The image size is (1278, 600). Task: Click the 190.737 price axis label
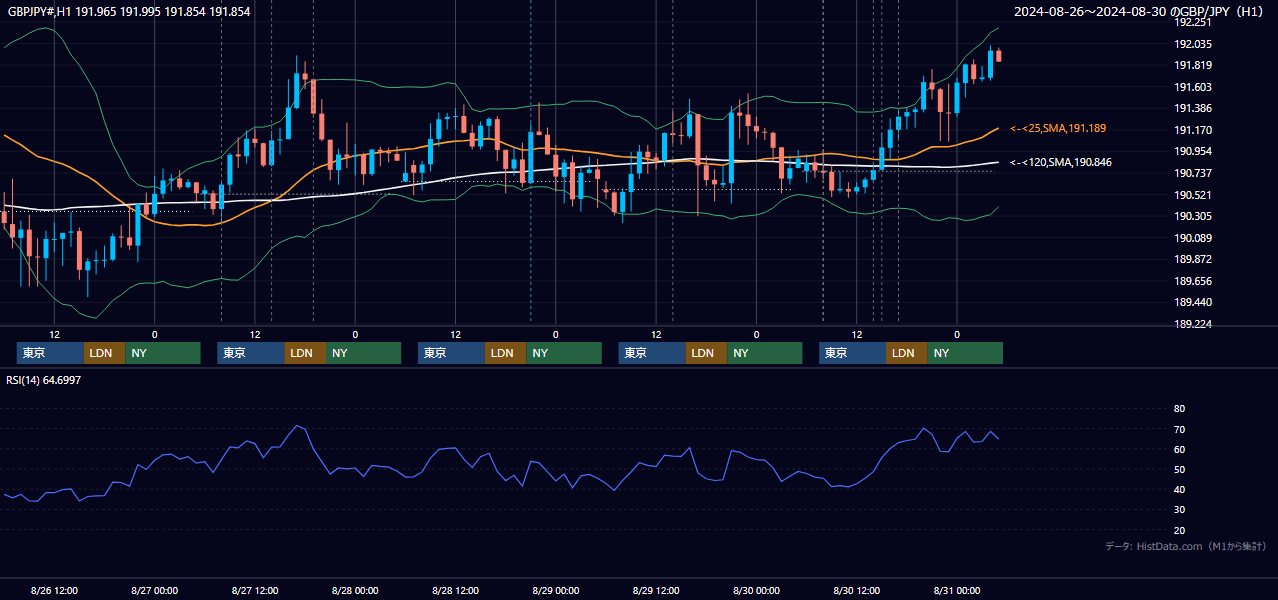(1192, 173)
